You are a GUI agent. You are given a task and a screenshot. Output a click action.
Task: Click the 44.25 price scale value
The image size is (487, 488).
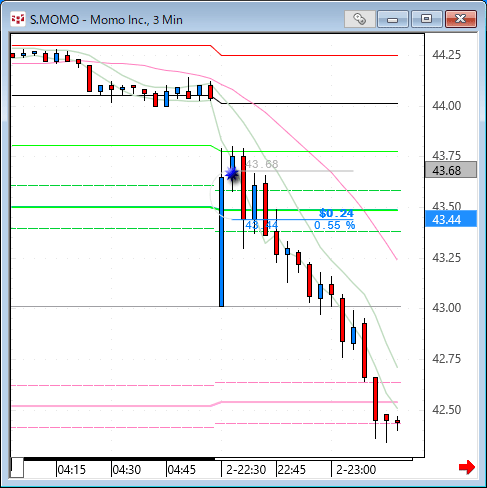(447, 55)
